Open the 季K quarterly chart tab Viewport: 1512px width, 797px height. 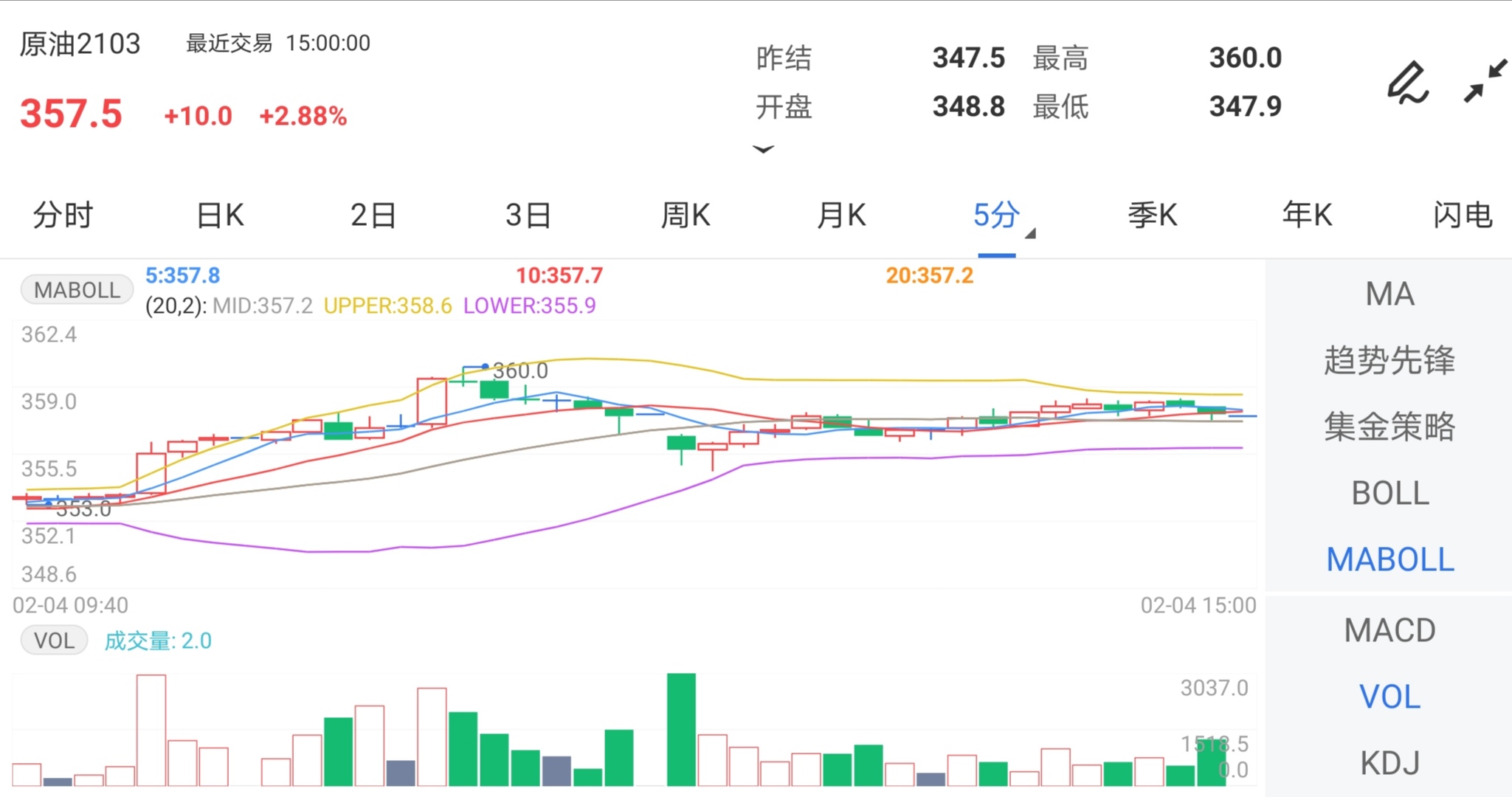1153,215
